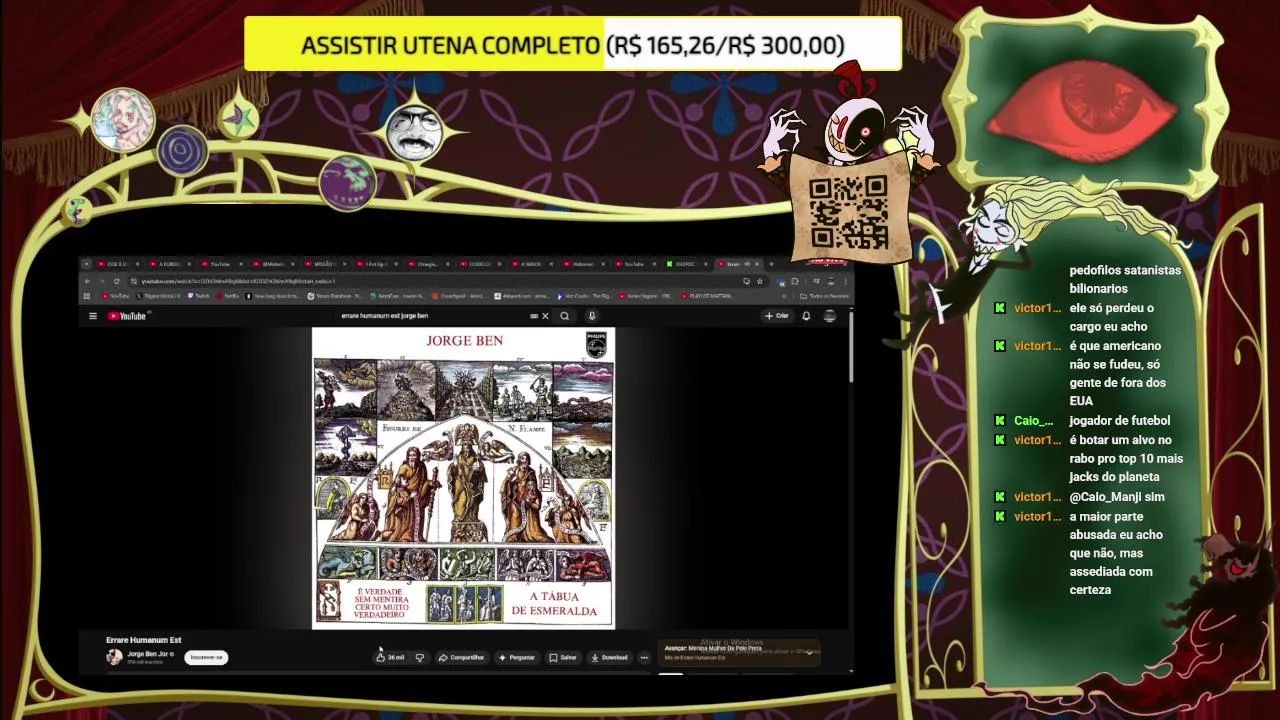The height and width of the screenshot is (720, 1280).
Task: Click the Jorge Ben album cover video
Action: (464, 478)
